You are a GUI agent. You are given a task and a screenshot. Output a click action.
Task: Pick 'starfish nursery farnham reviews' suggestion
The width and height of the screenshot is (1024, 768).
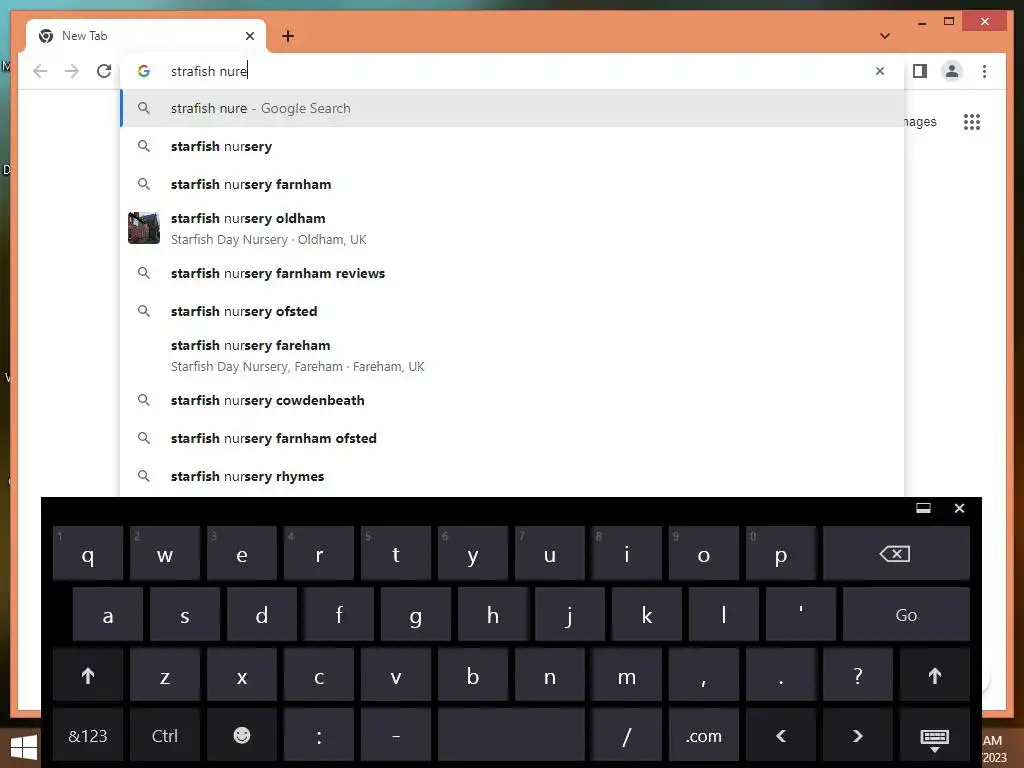(513, 273)
